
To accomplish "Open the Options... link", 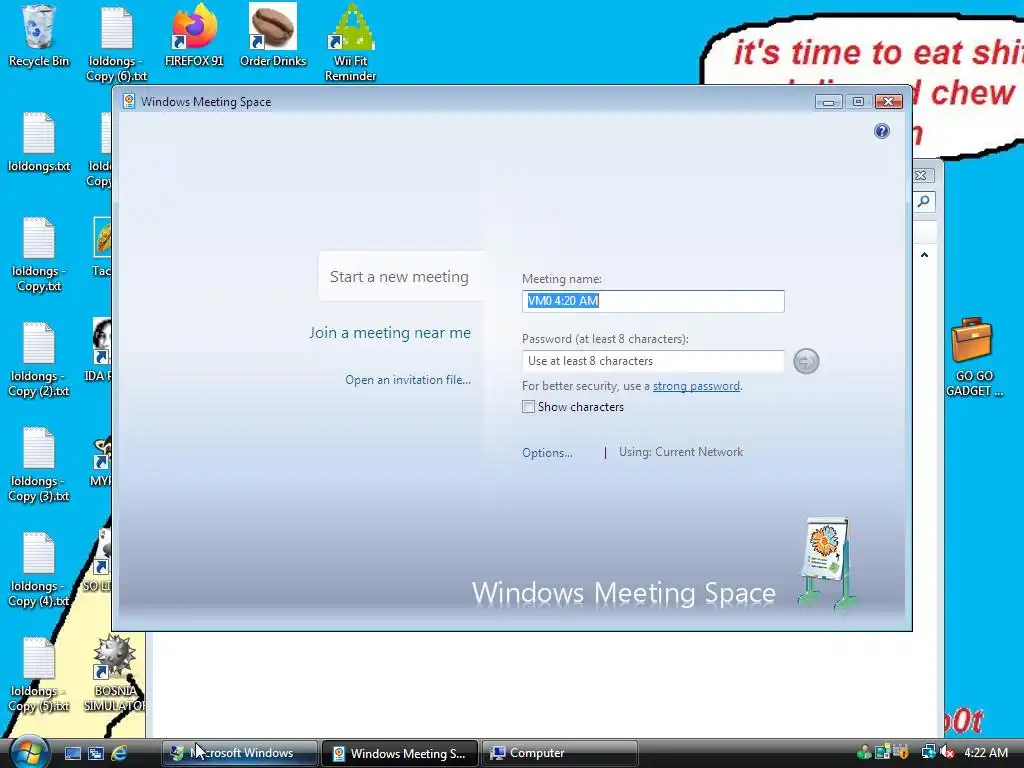I will pos(547,453).
